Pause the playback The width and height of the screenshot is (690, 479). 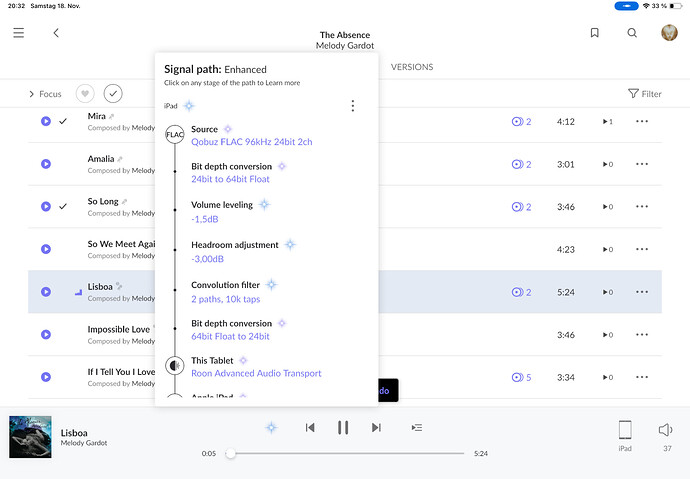pos(343,428)
